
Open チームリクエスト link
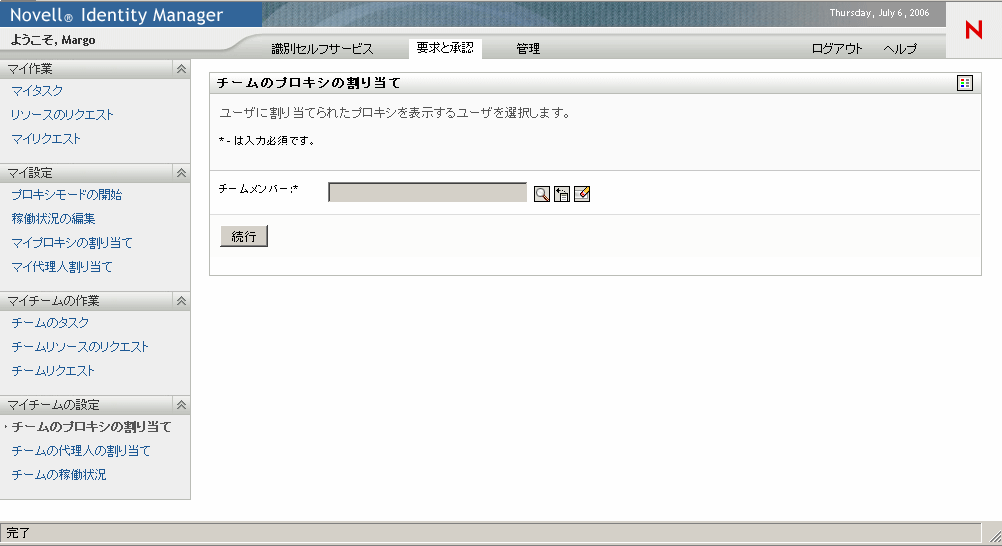pos(53,371)
